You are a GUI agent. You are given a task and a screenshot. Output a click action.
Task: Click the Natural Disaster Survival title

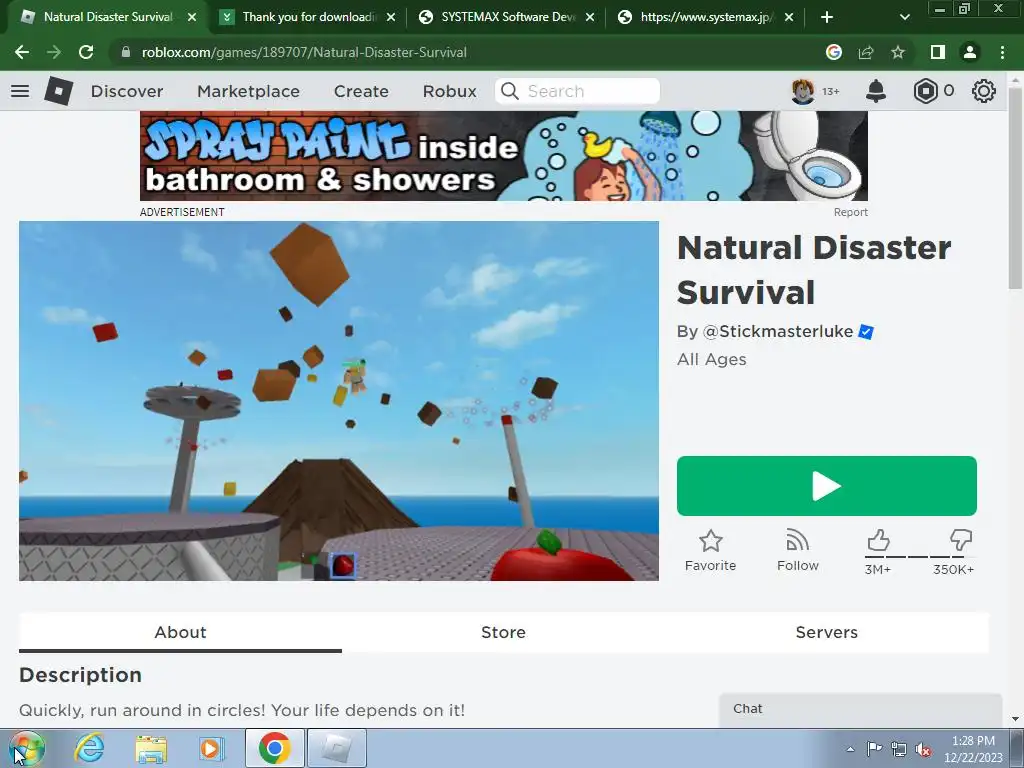pos(814,270)
